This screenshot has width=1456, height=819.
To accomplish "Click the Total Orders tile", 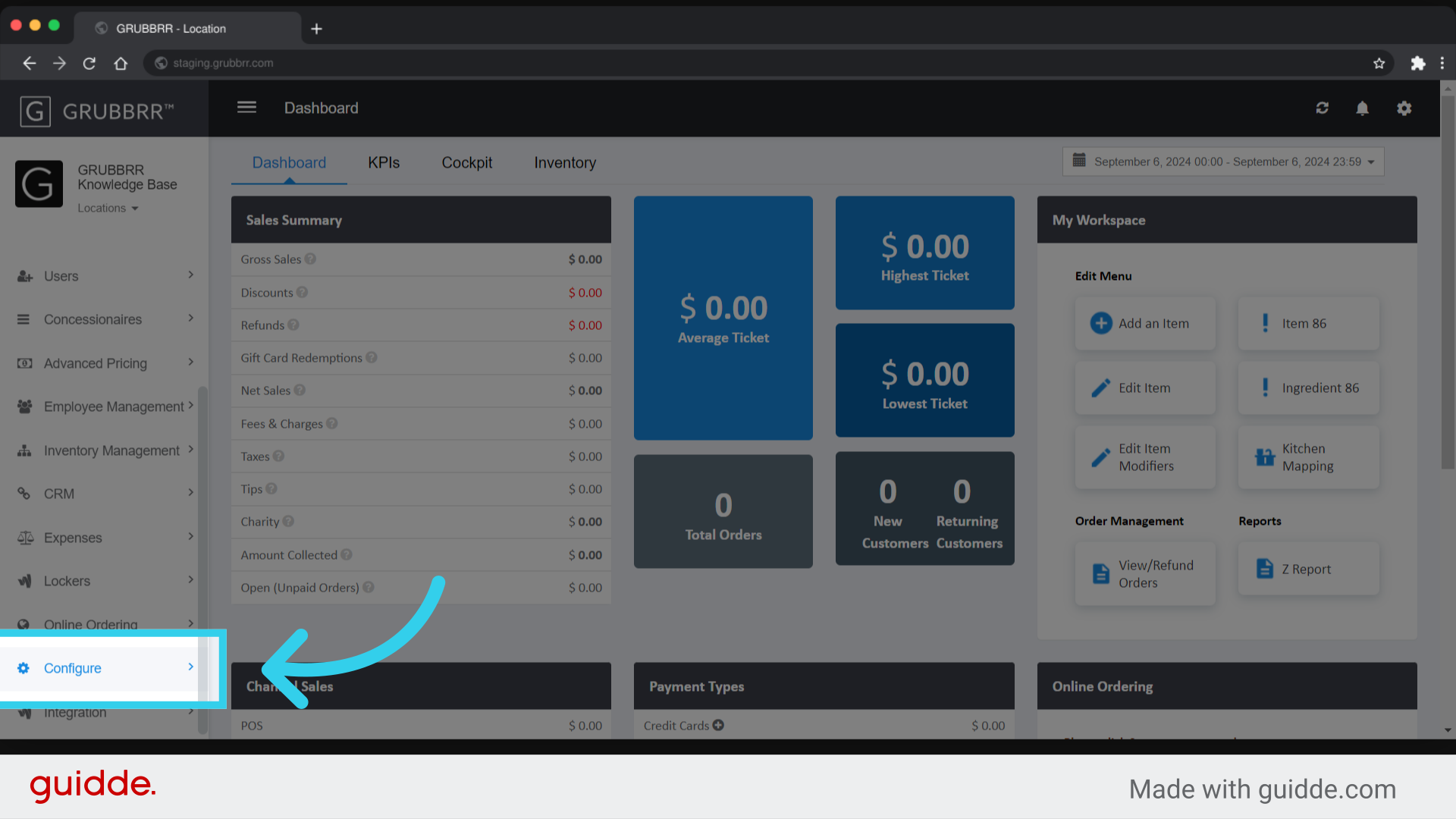I will coord(723,511).
